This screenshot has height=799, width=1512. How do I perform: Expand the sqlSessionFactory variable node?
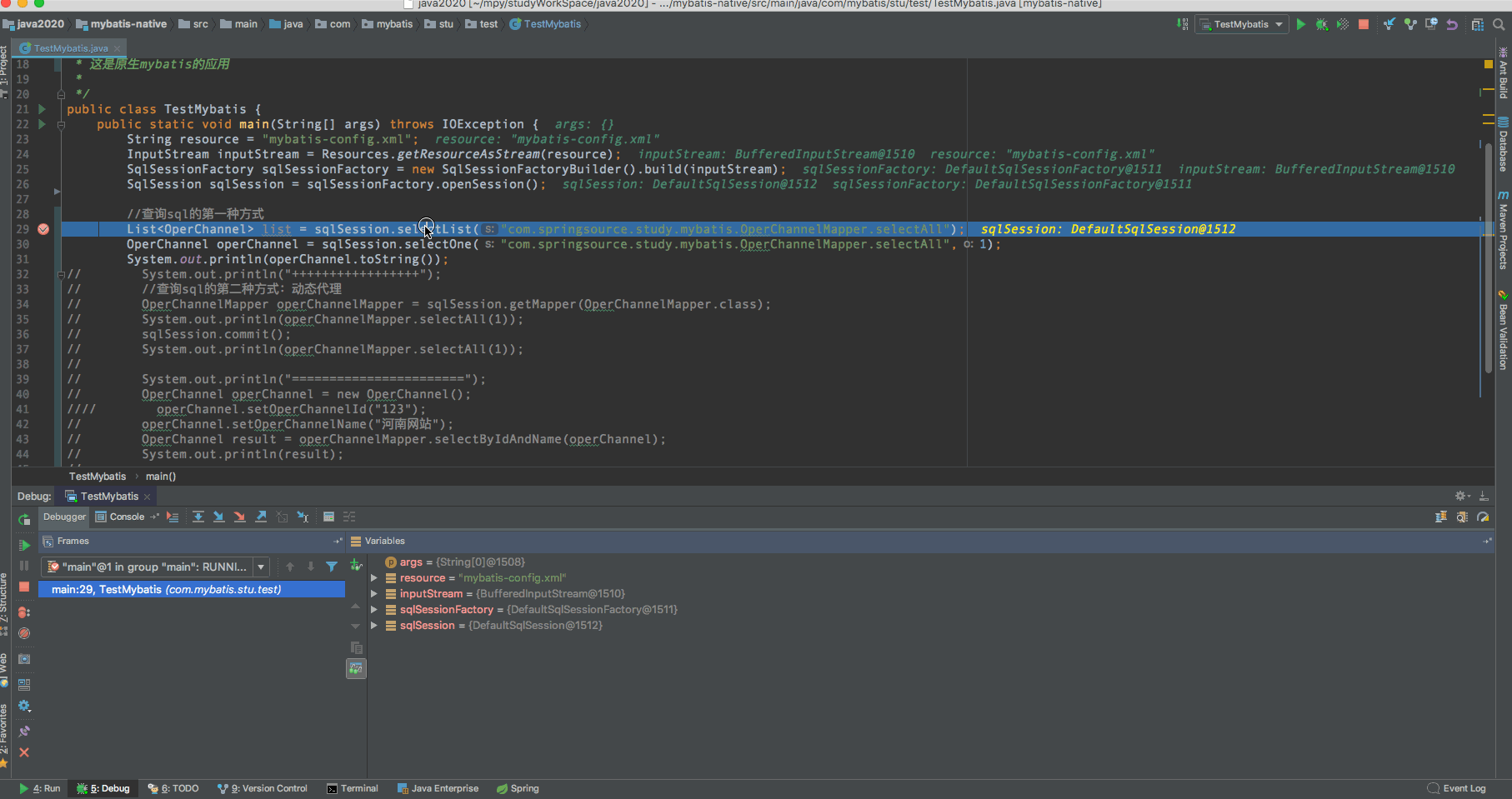(374, 610)
